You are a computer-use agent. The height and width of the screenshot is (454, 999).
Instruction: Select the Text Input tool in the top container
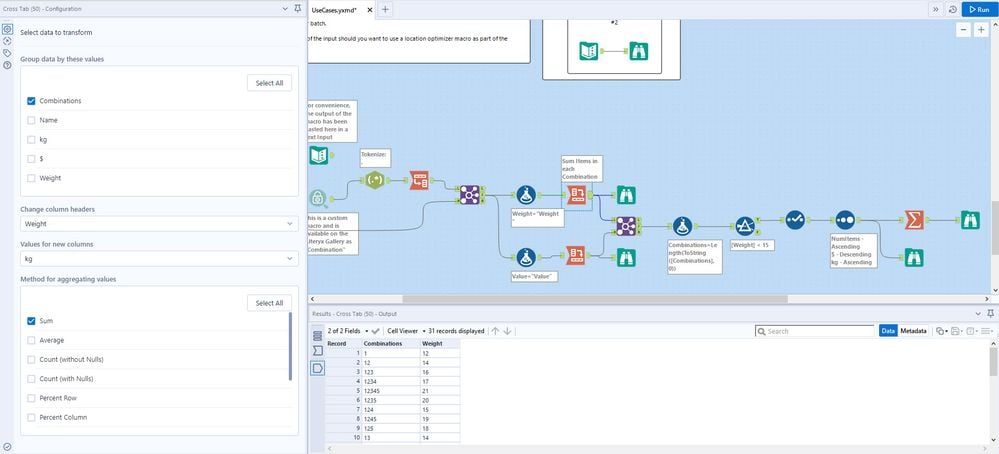point(589,51)
